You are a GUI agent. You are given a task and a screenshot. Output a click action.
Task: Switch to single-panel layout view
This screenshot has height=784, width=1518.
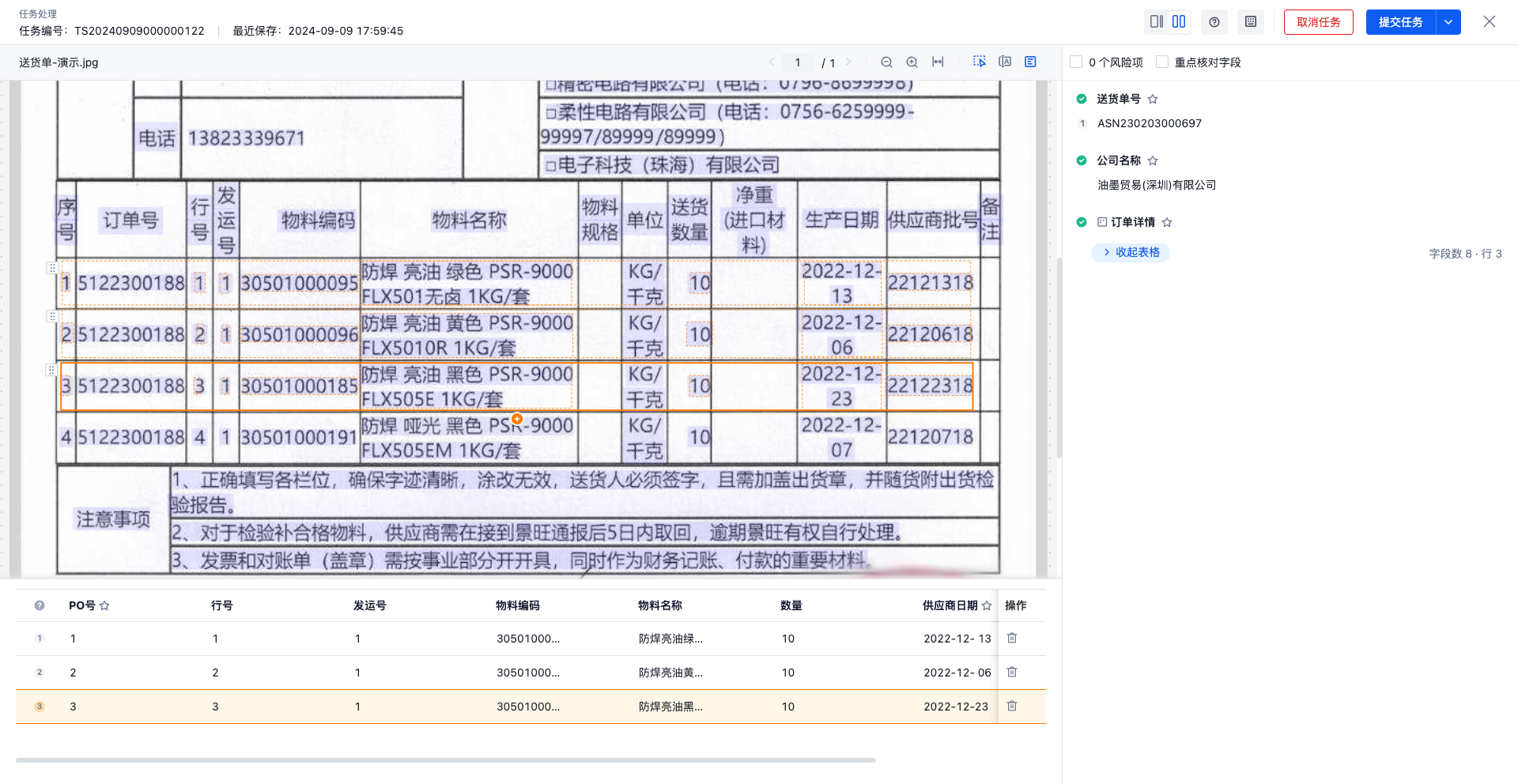[x=1157, y=22]
